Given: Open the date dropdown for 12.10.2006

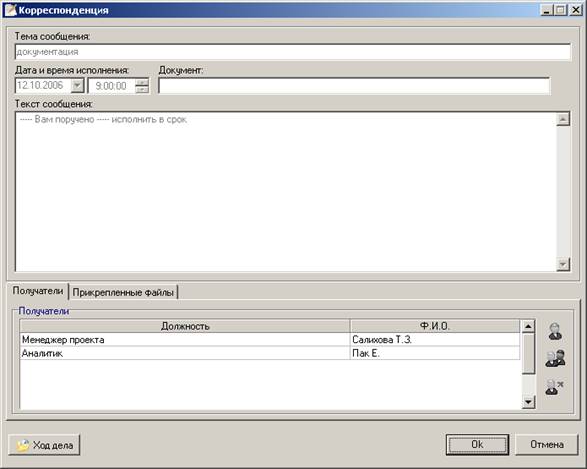Looking at the screenshot, I should pos(77,85).
